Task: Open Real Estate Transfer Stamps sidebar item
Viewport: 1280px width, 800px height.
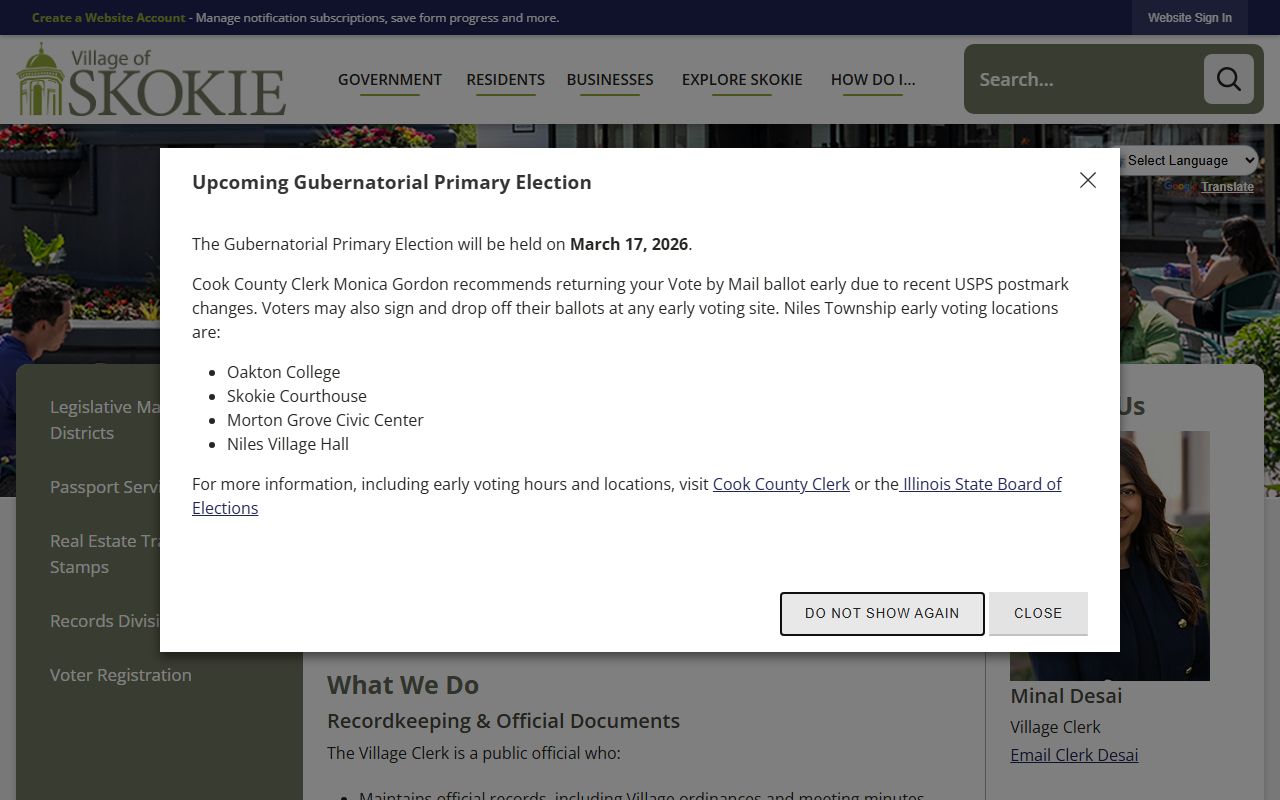Action: click(x=105, y=554)
